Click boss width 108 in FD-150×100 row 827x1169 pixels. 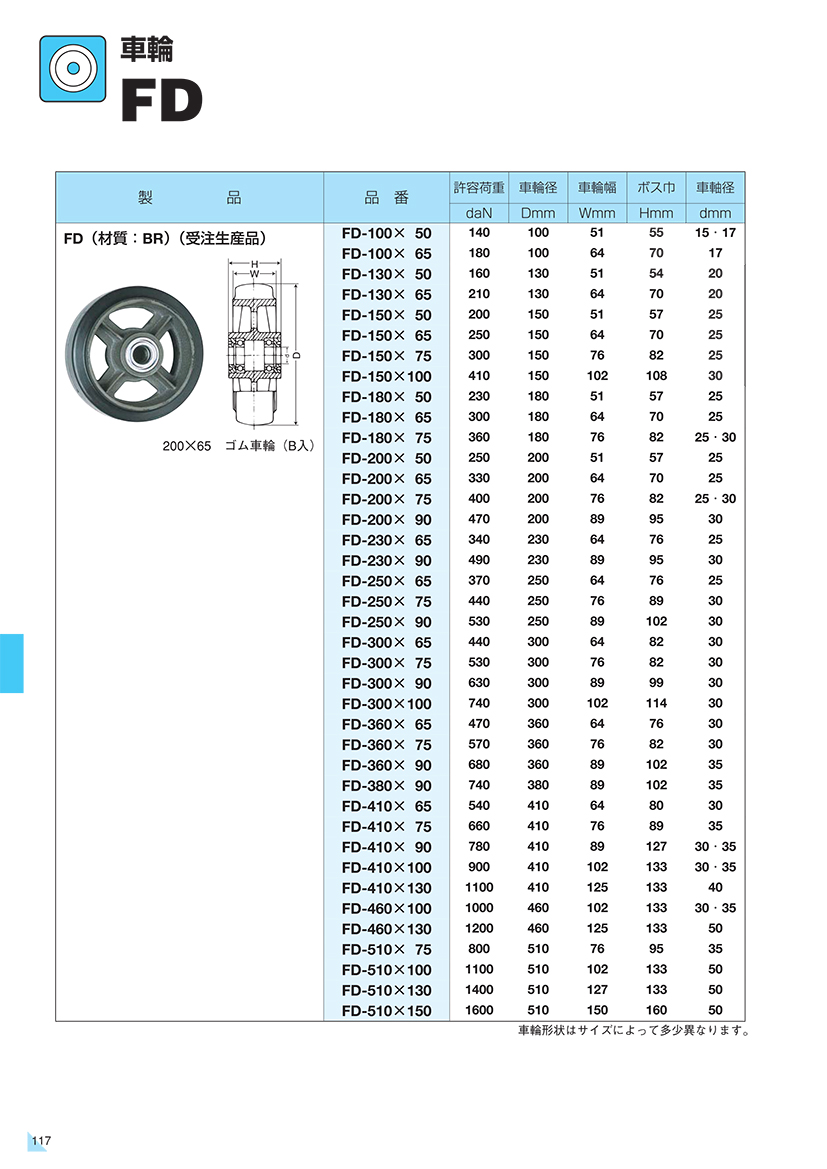656,376
